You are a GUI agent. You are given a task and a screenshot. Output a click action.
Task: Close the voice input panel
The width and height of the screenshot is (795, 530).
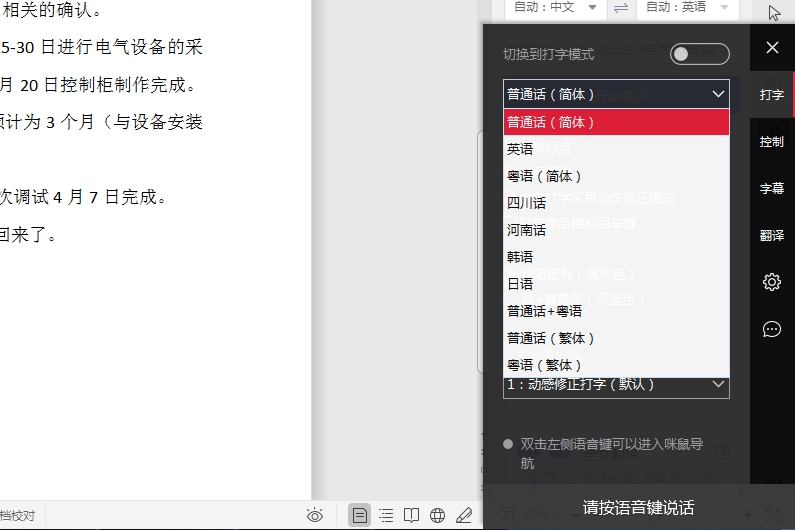click(772, 48)
